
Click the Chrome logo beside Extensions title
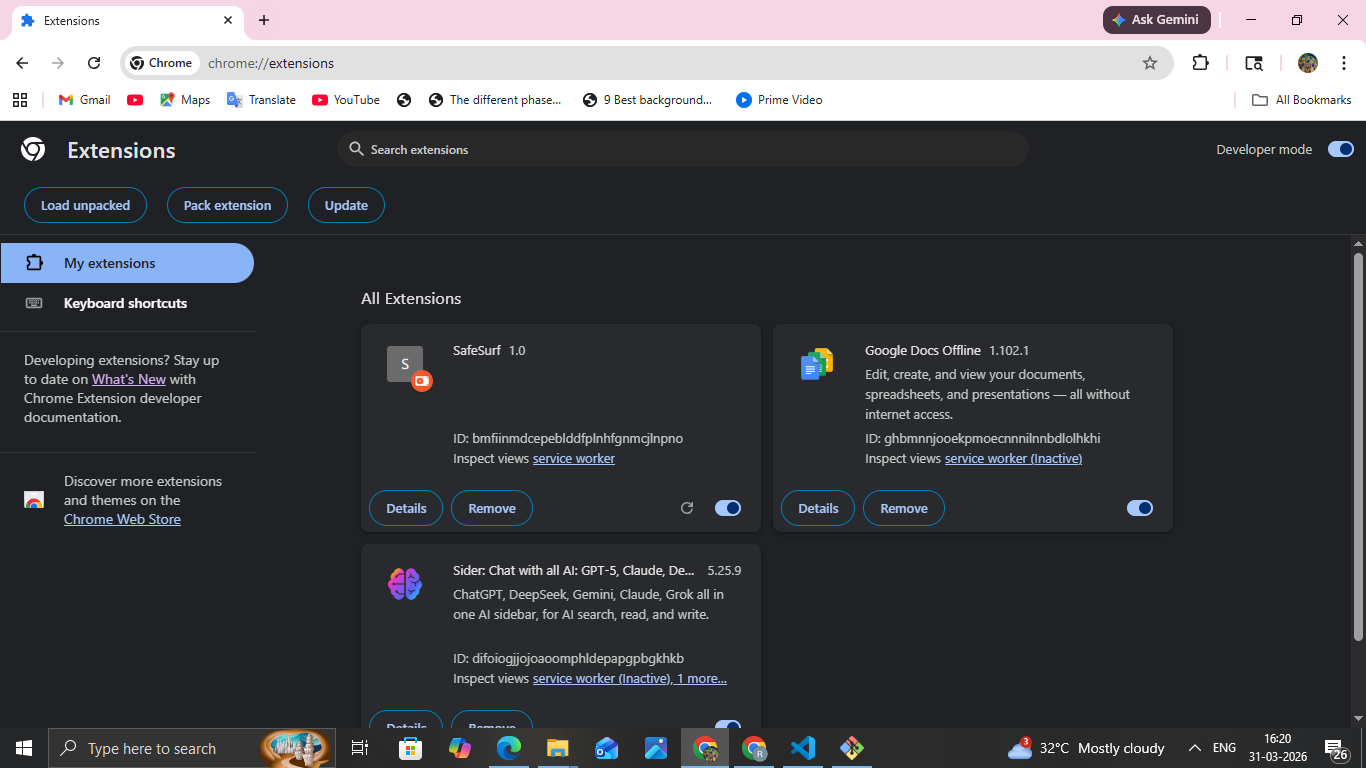pos(33,150)
